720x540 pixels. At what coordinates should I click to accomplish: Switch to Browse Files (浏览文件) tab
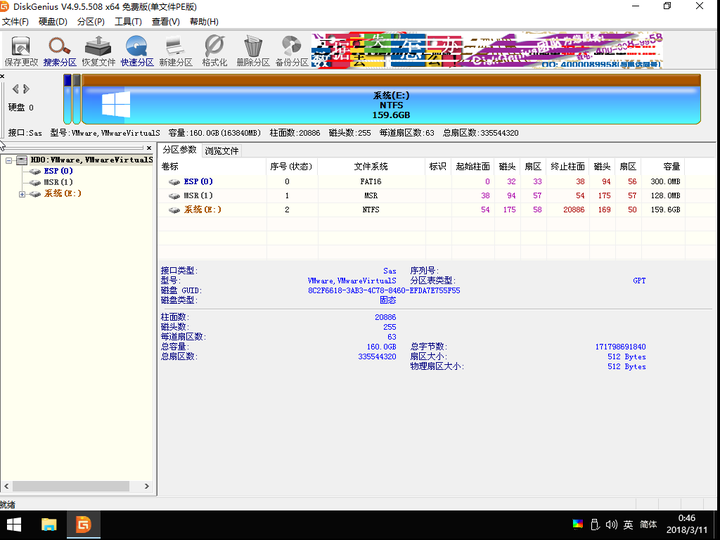tap(222, 151)
